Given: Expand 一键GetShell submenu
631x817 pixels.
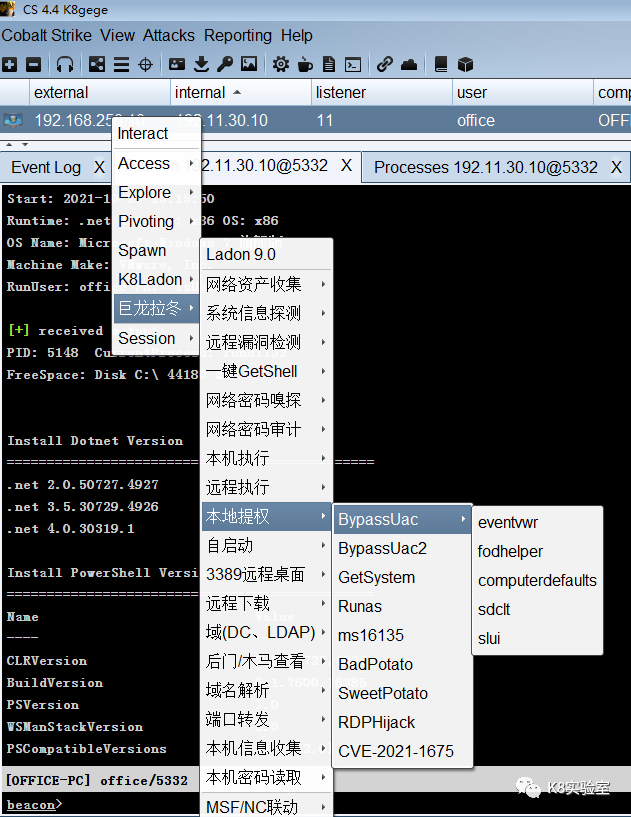Looking at the screenshot, I should coord(266,372).
